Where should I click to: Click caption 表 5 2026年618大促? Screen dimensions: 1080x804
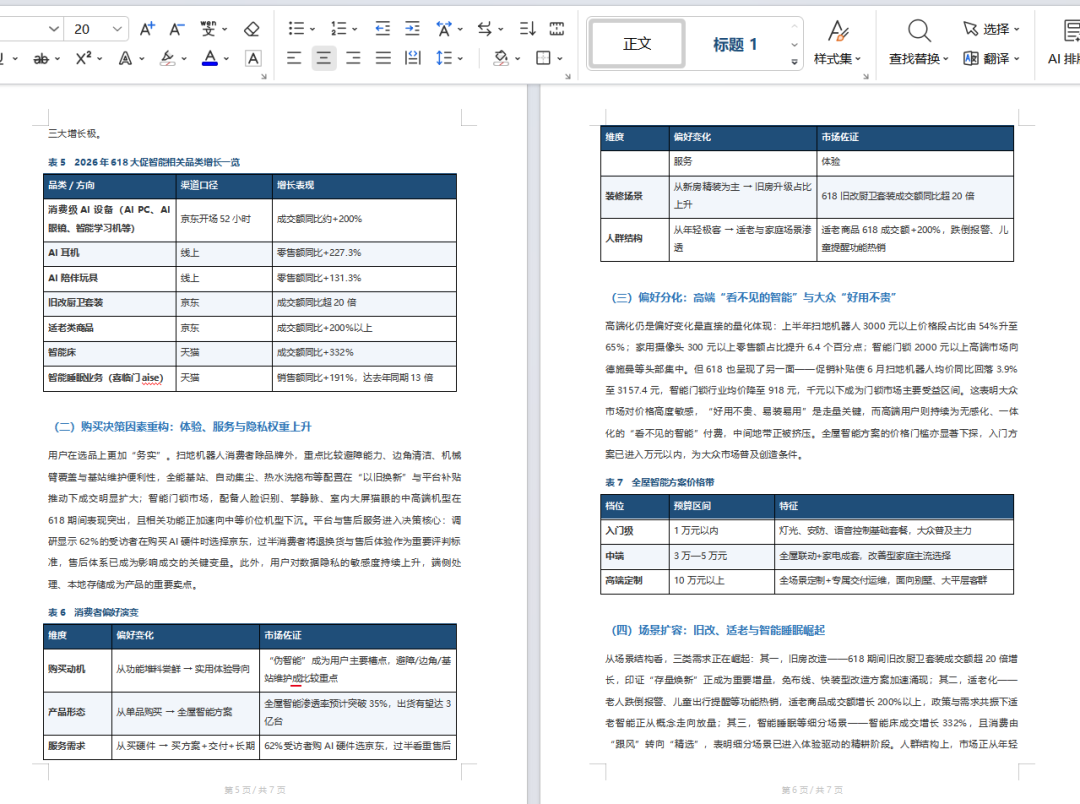(x=143, y=162)
